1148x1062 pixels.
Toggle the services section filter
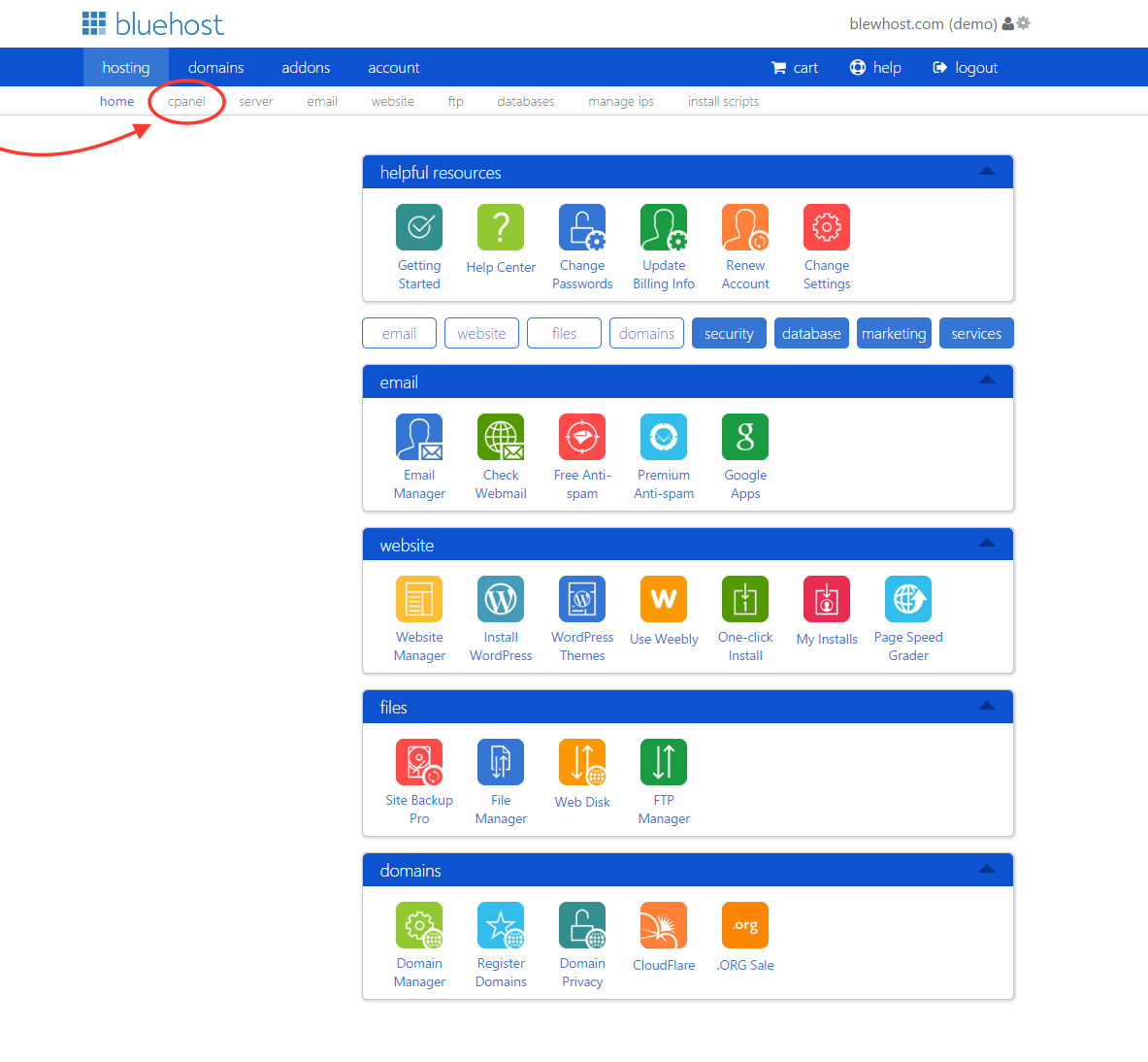[x=976, y=333]
